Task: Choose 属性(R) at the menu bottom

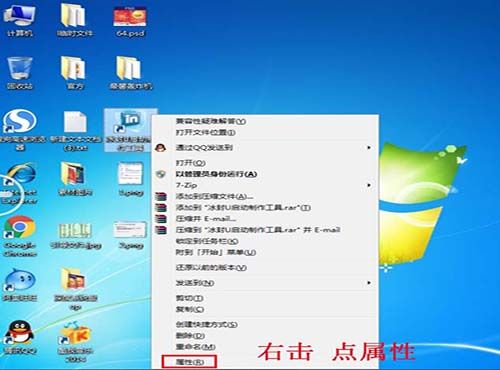Action: coord(189,362)
